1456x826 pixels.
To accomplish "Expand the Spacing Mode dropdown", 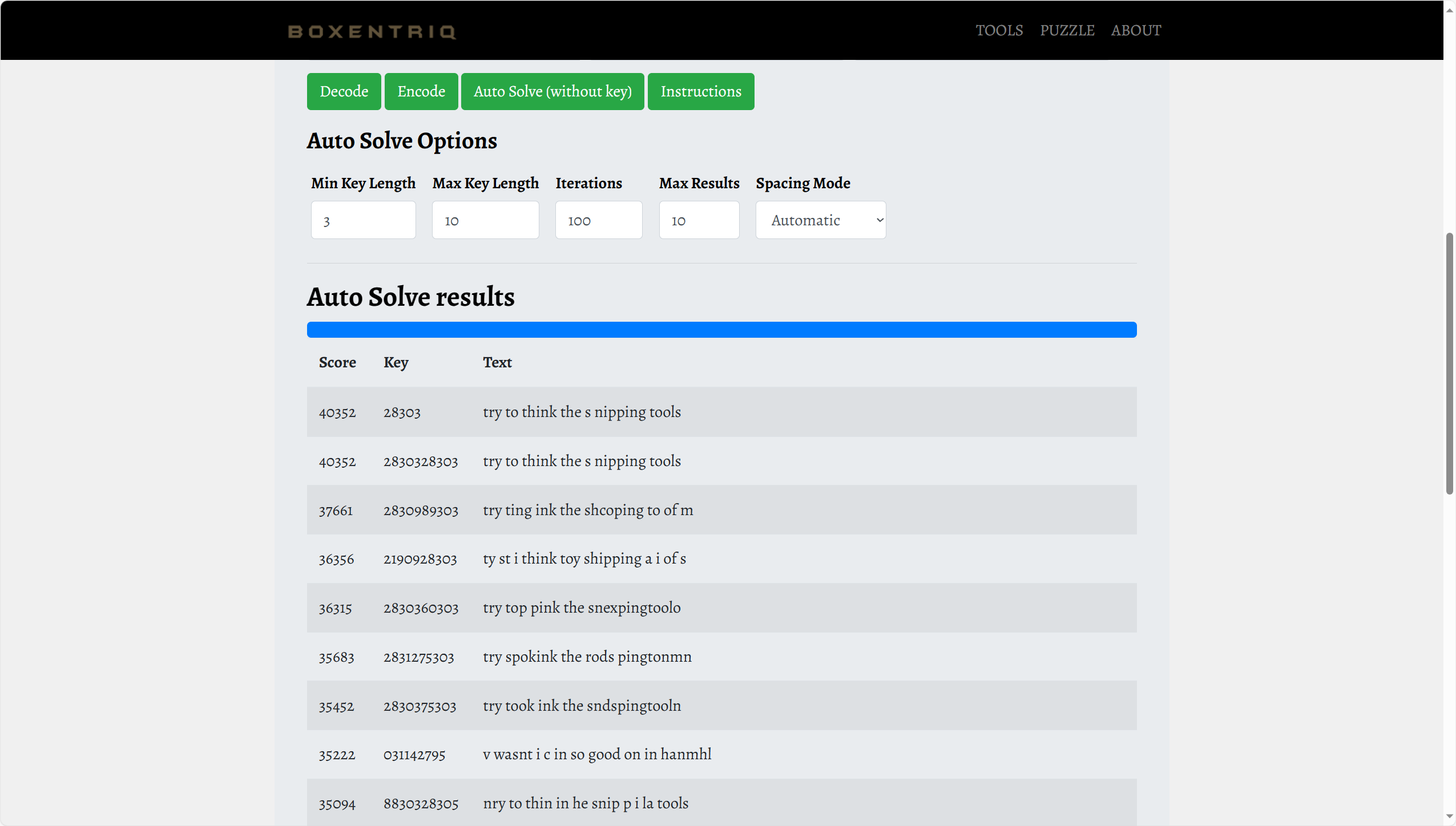I will pos(820,220).
